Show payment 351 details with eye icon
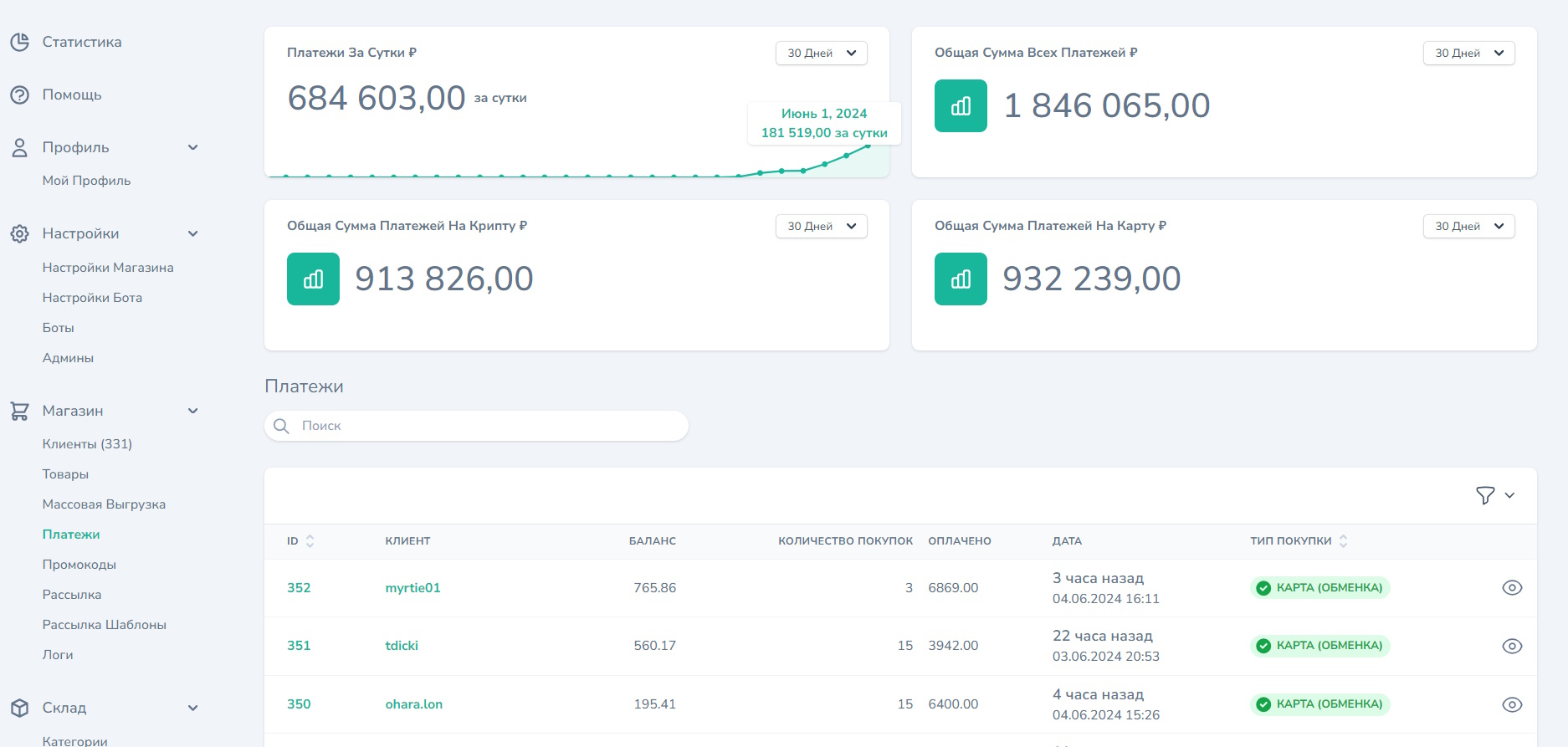The height and width of the screenshot is (747, 1568). [x=1512, y=646]
